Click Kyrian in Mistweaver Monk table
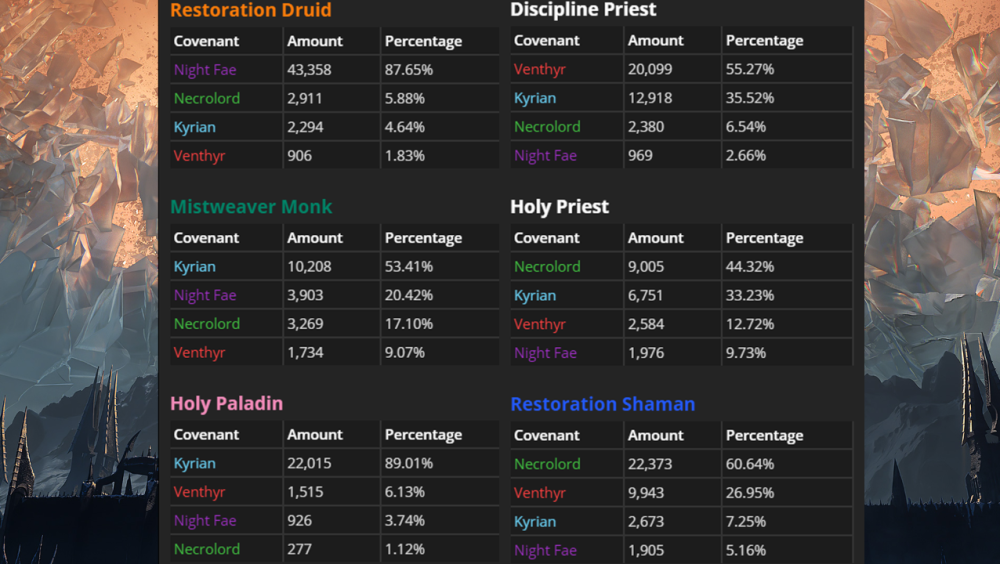The width and height of the screenshot is (1000, 564). coord(194,267)
